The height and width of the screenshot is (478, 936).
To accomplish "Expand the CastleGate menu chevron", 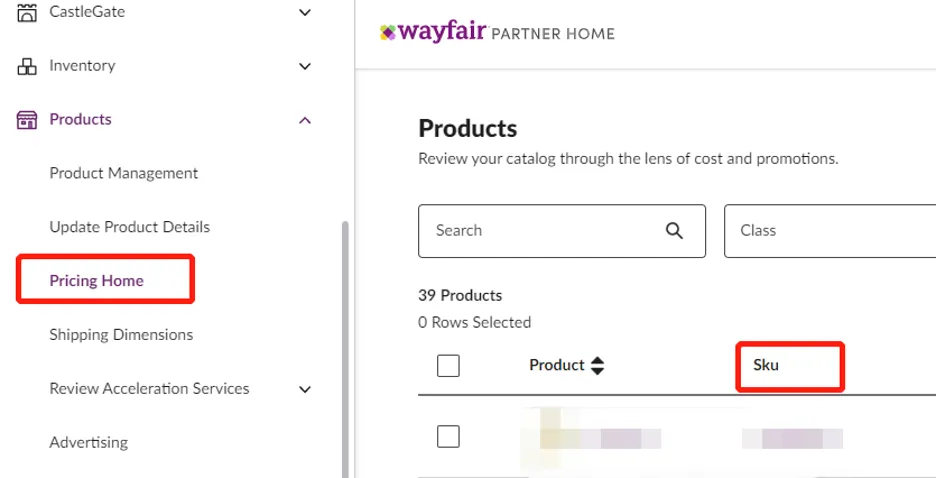I will (305, 13).
